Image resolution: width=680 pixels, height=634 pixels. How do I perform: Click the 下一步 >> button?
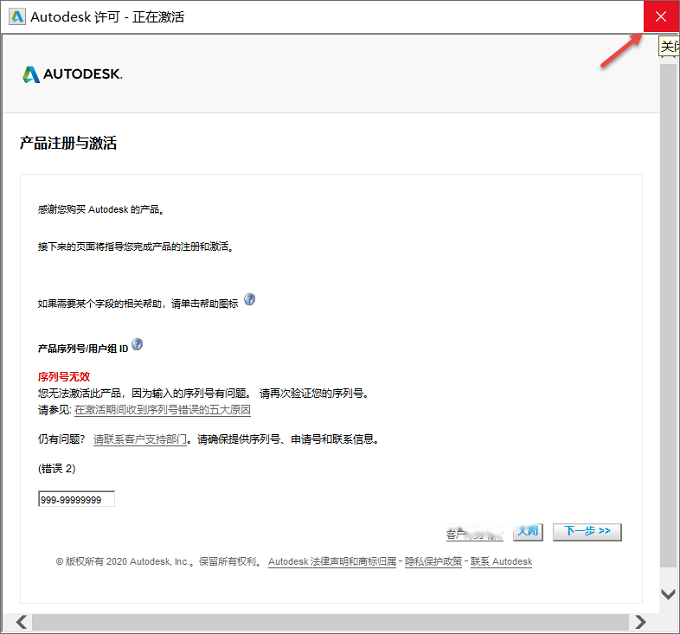(587, 532)
